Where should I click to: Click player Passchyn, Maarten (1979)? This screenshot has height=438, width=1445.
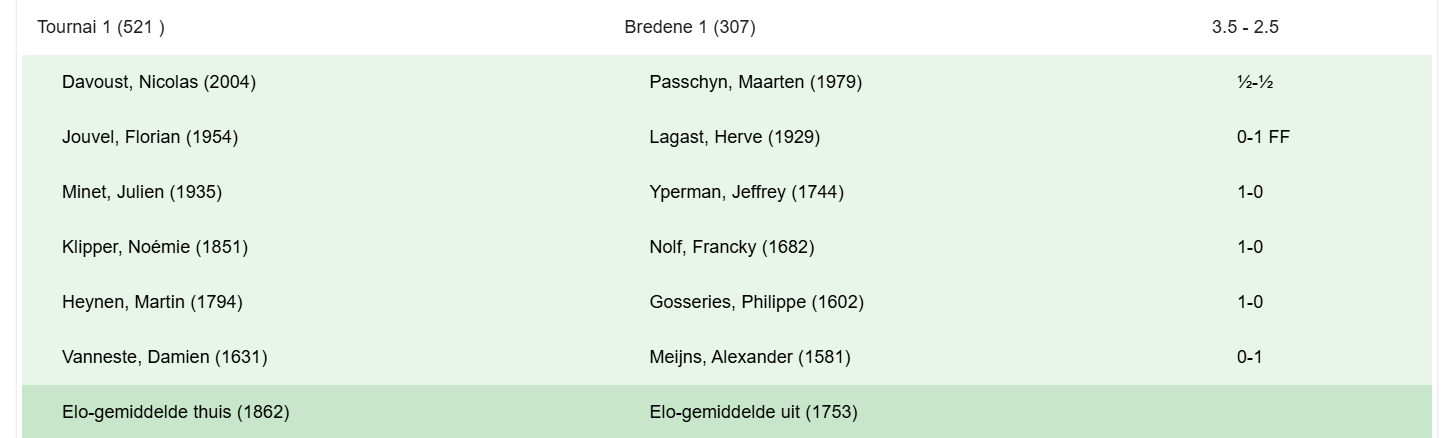[755, 82]
